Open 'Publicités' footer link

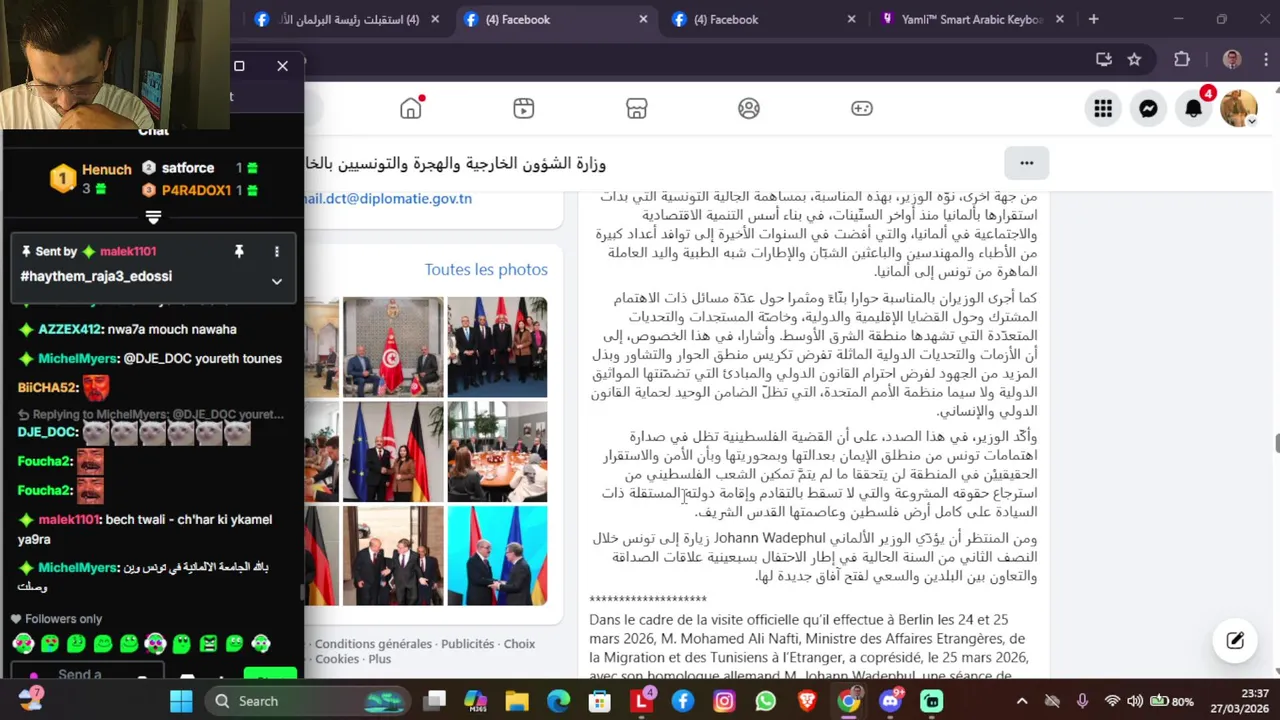(467, 644)
